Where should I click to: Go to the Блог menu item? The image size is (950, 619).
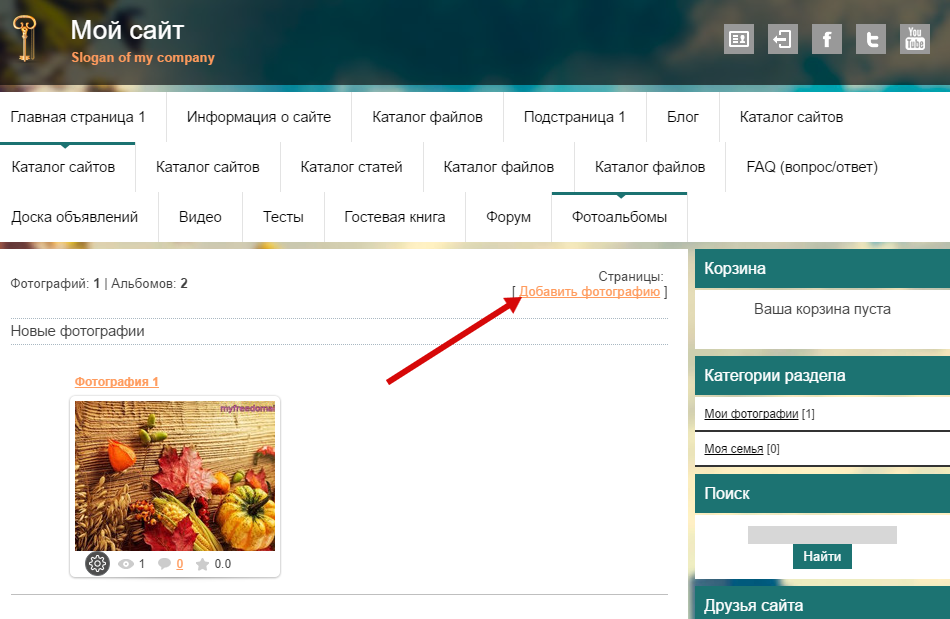tap(683, 117)
